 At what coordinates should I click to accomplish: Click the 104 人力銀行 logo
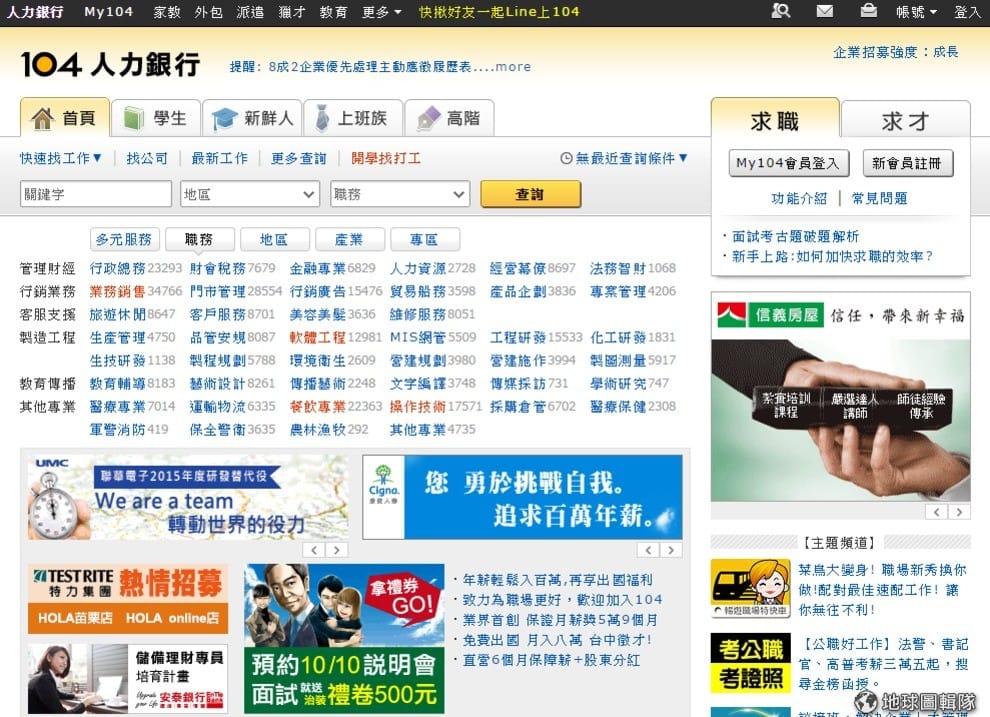click(x=110, y=64)
